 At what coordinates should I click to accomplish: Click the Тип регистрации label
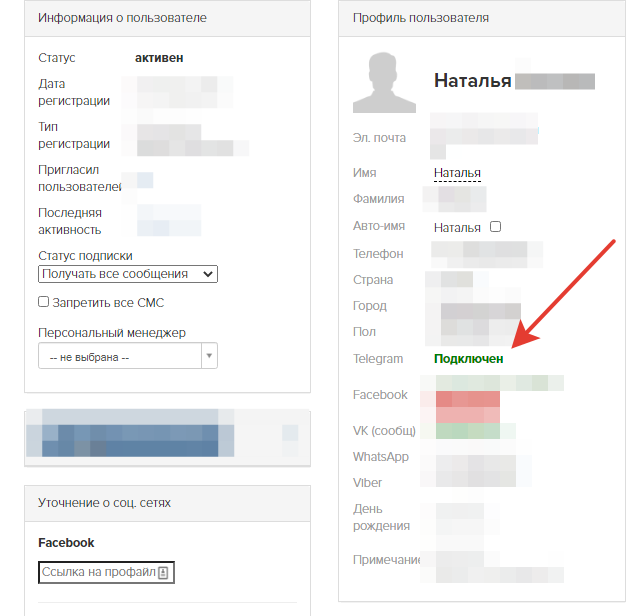click(x=74, y=135)
